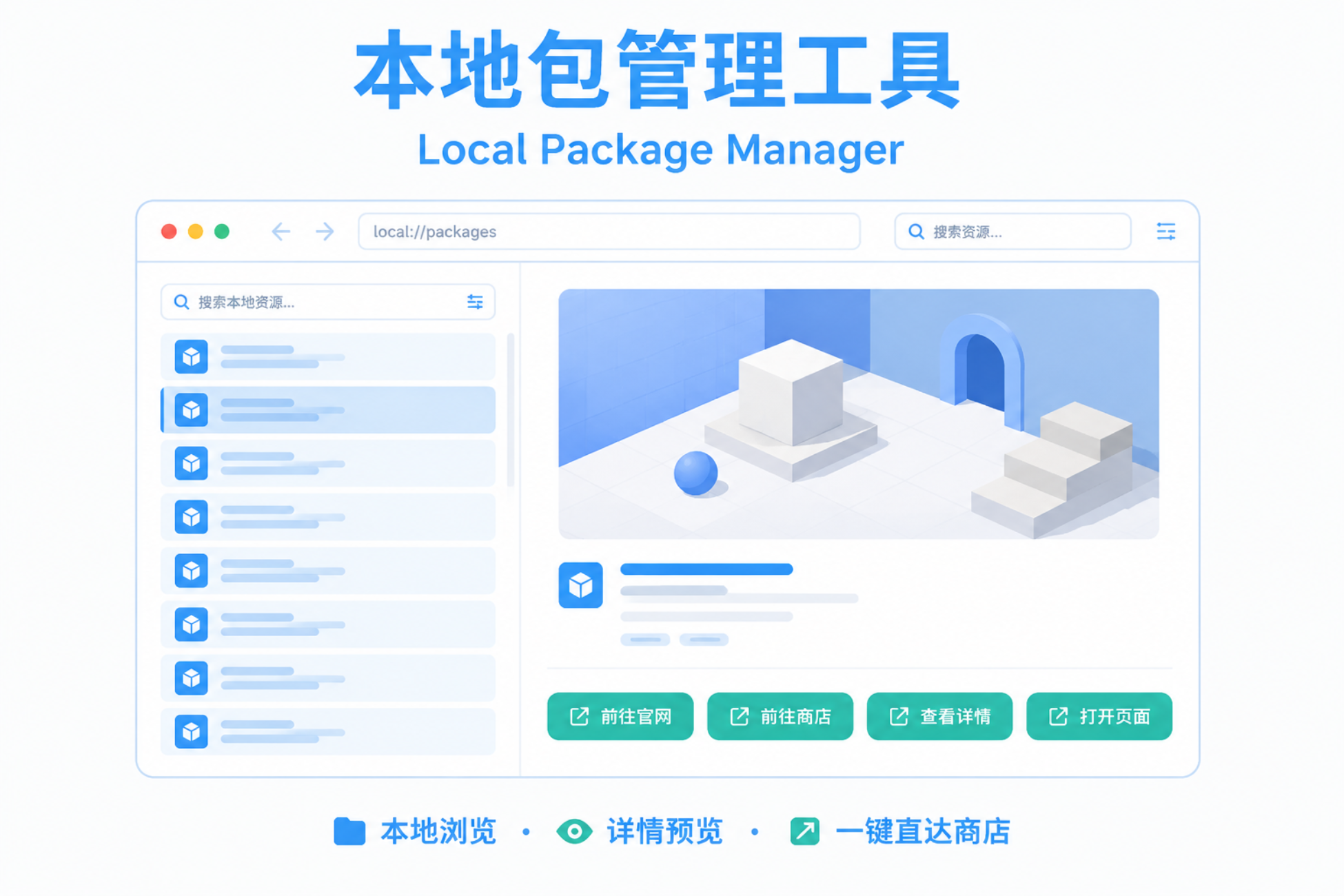The width and height of the screenshot is (1344, 896).
Task: Select the fourth package row
Action: (x=328, y=517)
